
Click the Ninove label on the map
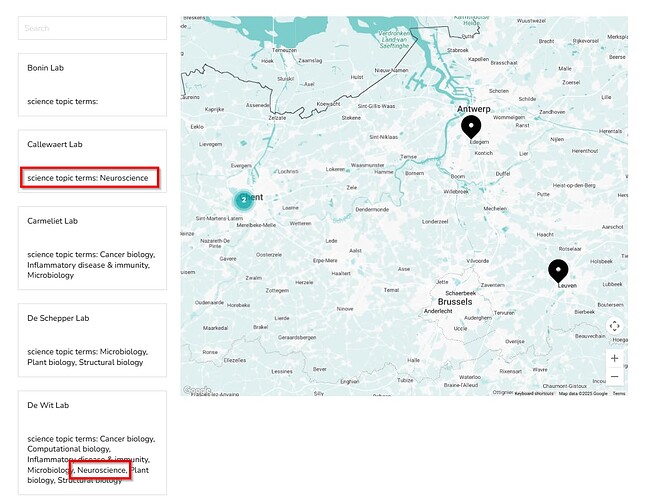(x=345, y=309)
